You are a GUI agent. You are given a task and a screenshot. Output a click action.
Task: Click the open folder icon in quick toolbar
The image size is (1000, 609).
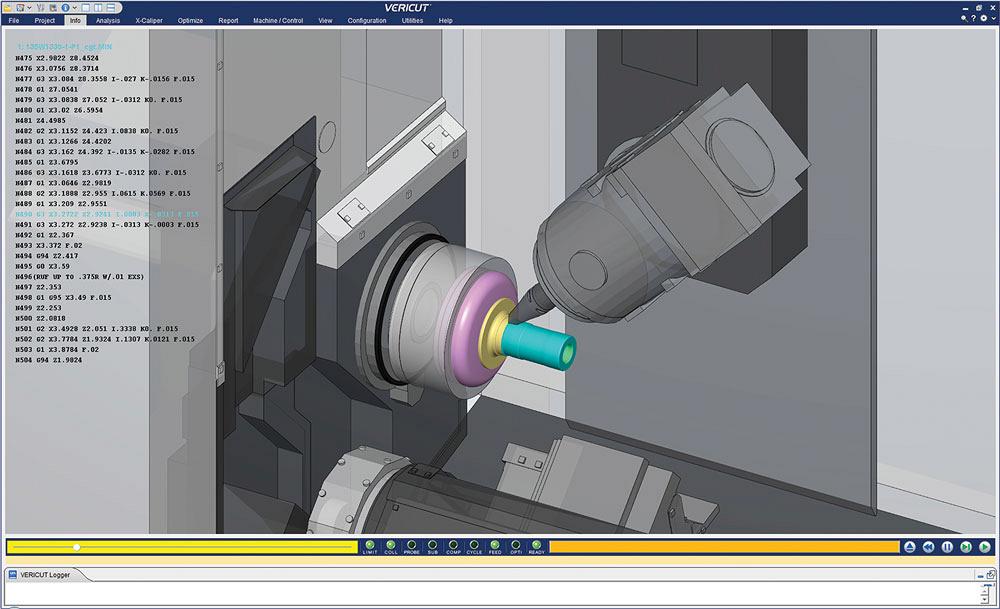click(x=9, y=7)
